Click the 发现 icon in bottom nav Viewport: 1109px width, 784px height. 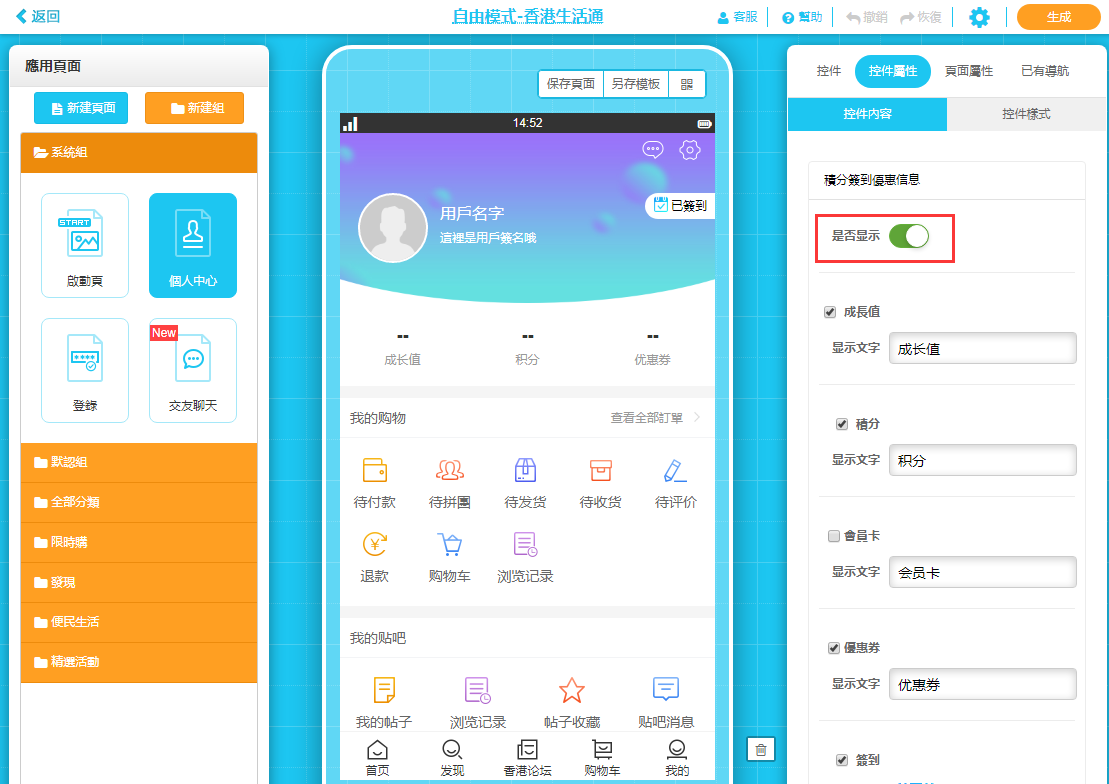pos(452,749)
